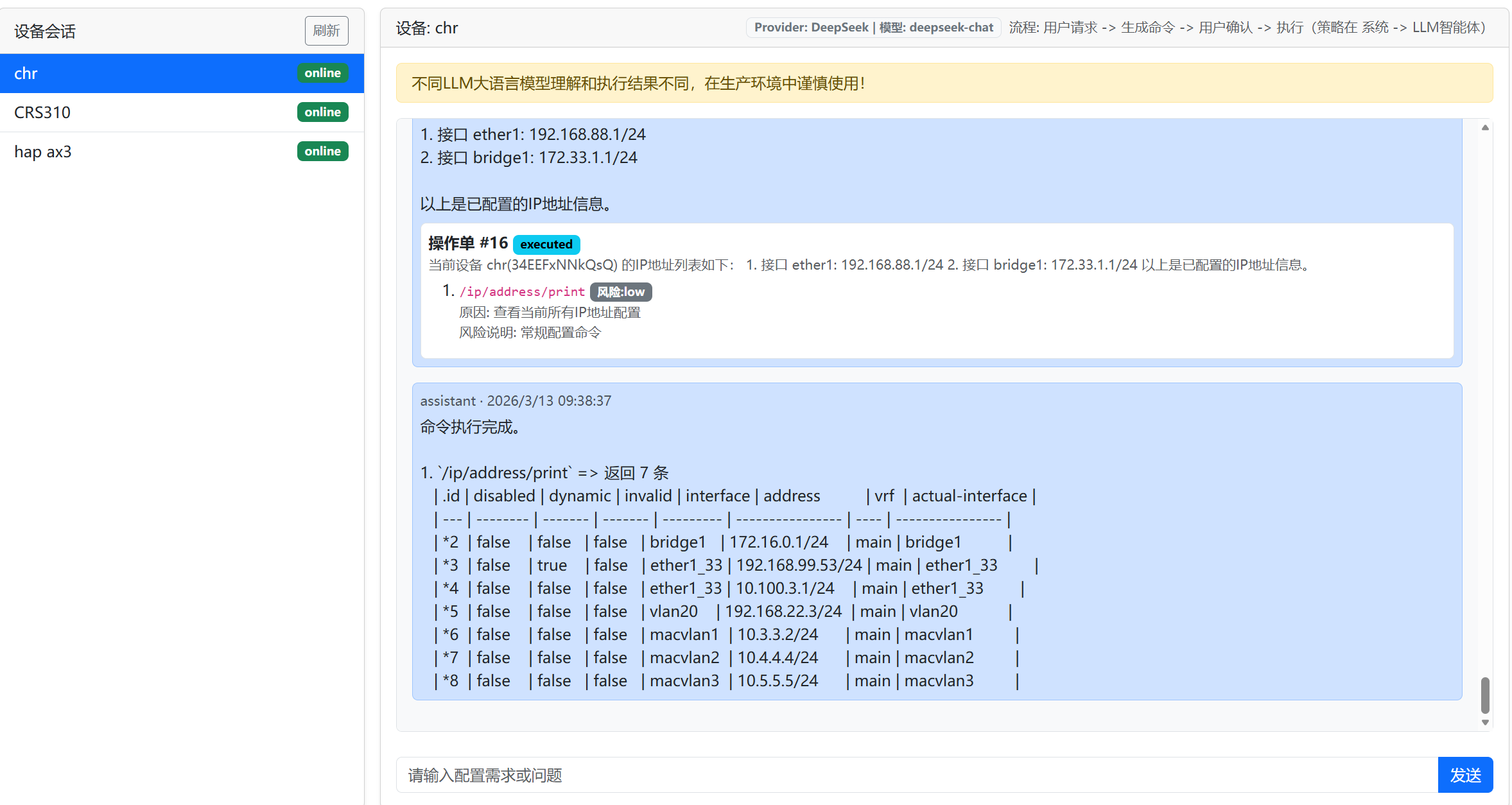Click the online badge next to hap ax3
The width and height of the screenshot is (1512, 805).
pos(322,151)
